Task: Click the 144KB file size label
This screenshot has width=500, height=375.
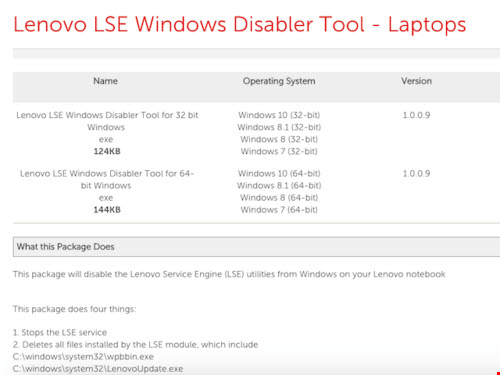Action: 107,210
